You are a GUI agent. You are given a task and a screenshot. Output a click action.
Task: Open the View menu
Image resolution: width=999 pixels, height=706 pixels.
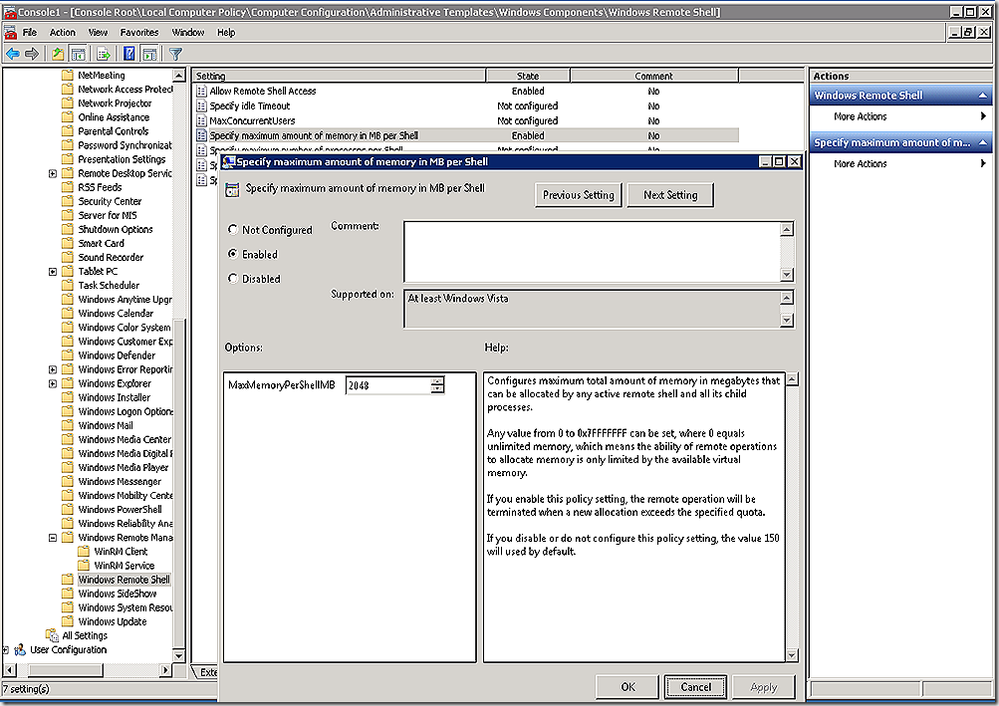point(97,32)
